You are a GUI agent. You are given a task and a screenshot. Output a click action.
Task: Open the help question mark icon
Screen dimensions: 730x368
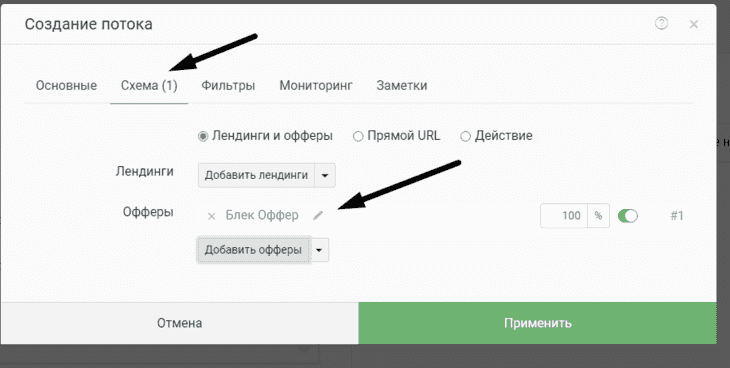[661, 23]
